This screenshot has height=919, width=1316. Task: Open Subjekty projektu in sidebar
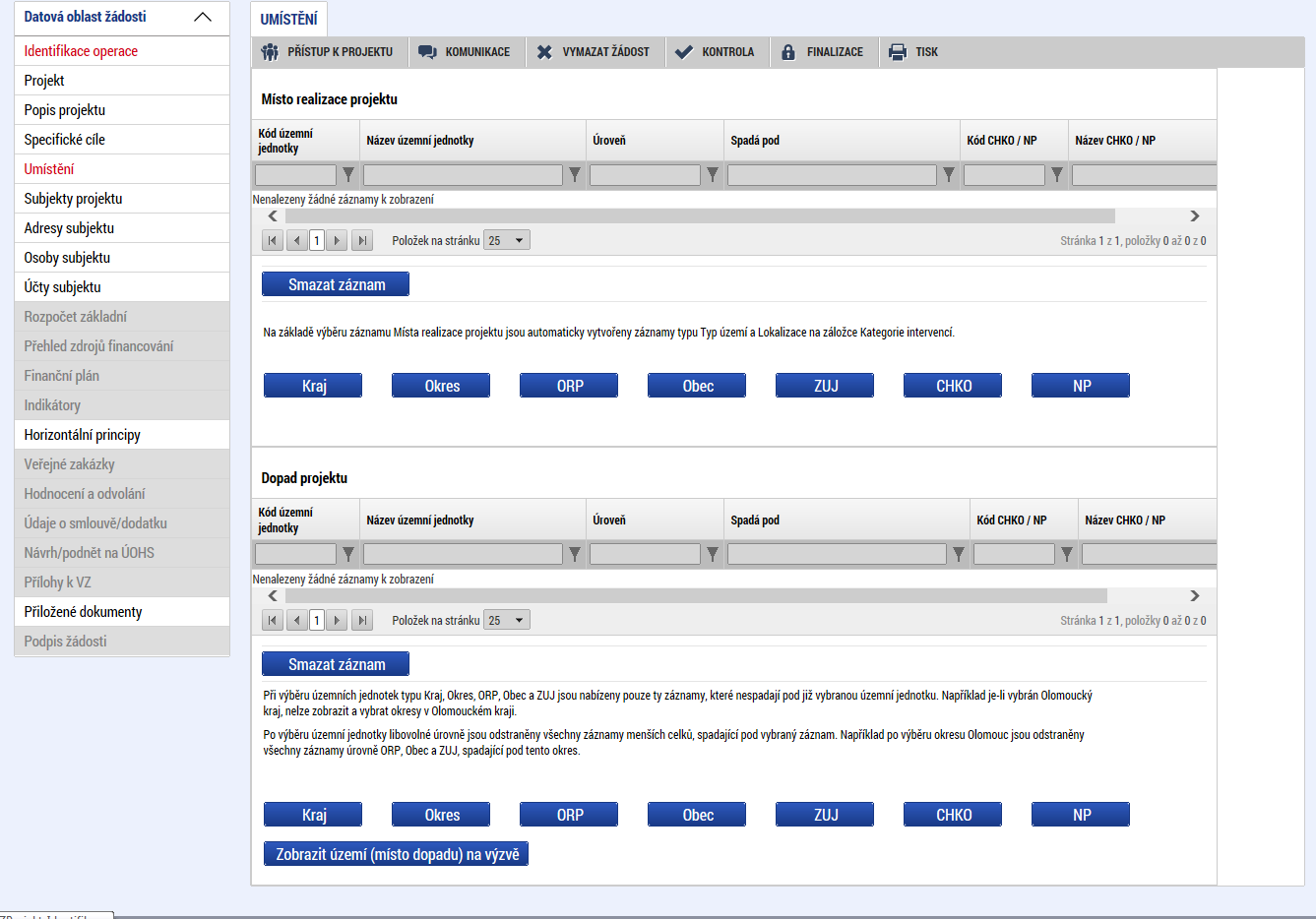122,199
